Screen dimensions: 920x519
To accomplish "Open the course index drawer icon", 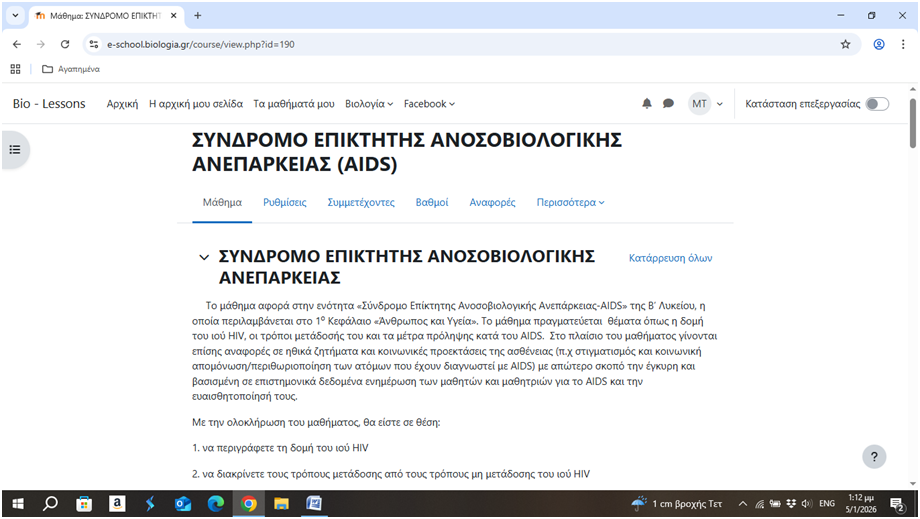I will point(15,149).
